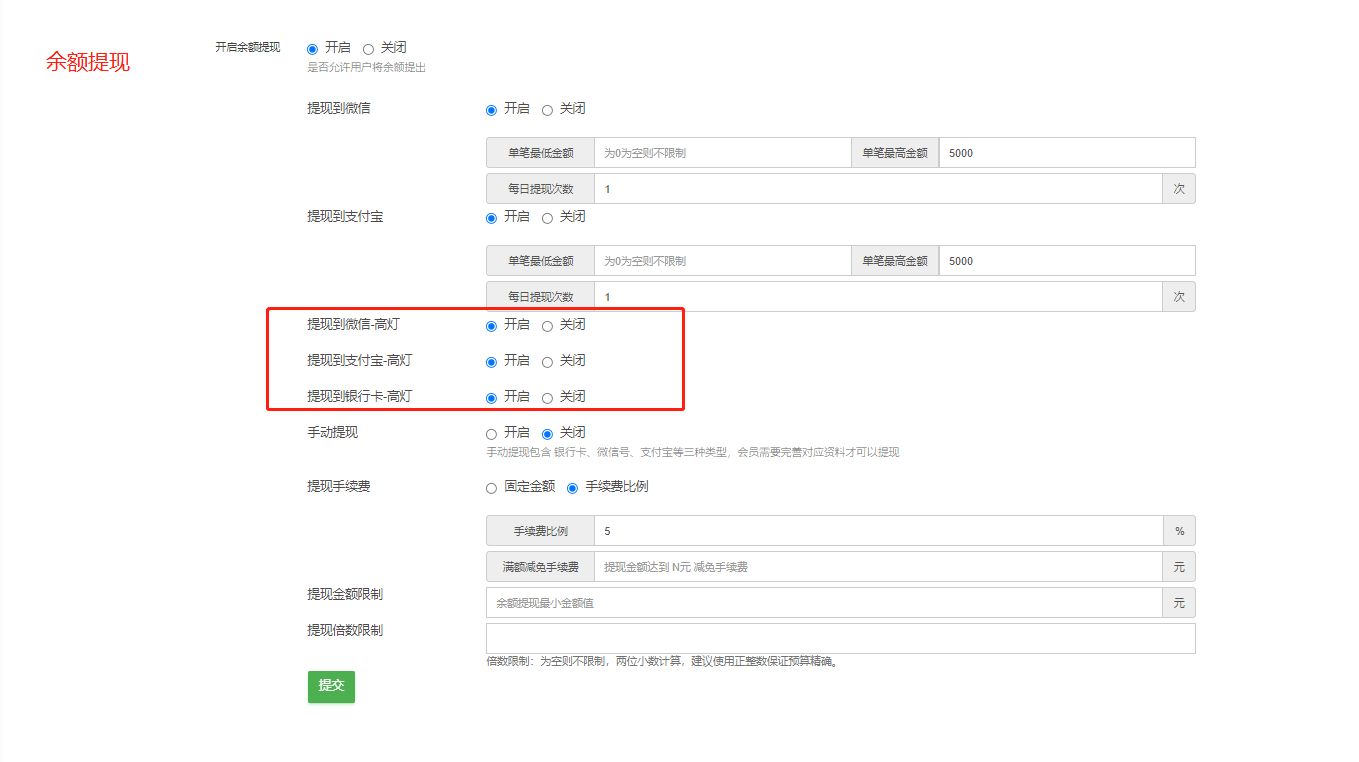This screenshot has width=1359, height=762.
Task: Click the green 提交 button
Action: (331, 686)
